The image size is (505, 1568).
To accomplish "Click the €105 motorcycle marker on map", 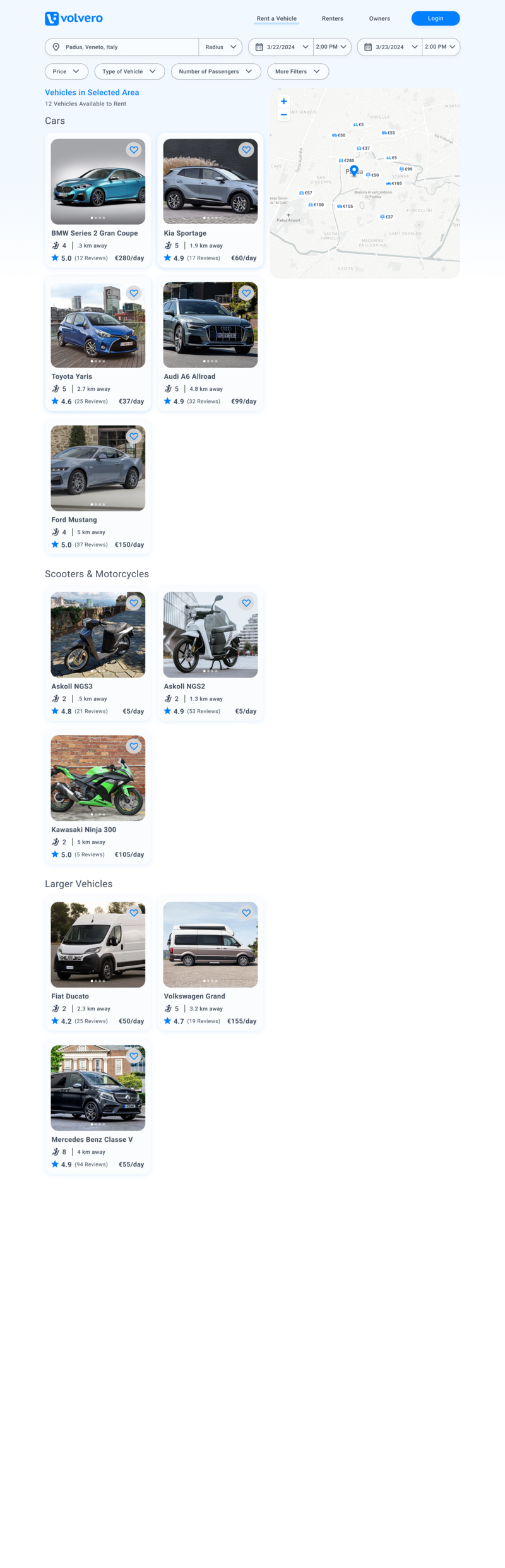I will 394,183.
